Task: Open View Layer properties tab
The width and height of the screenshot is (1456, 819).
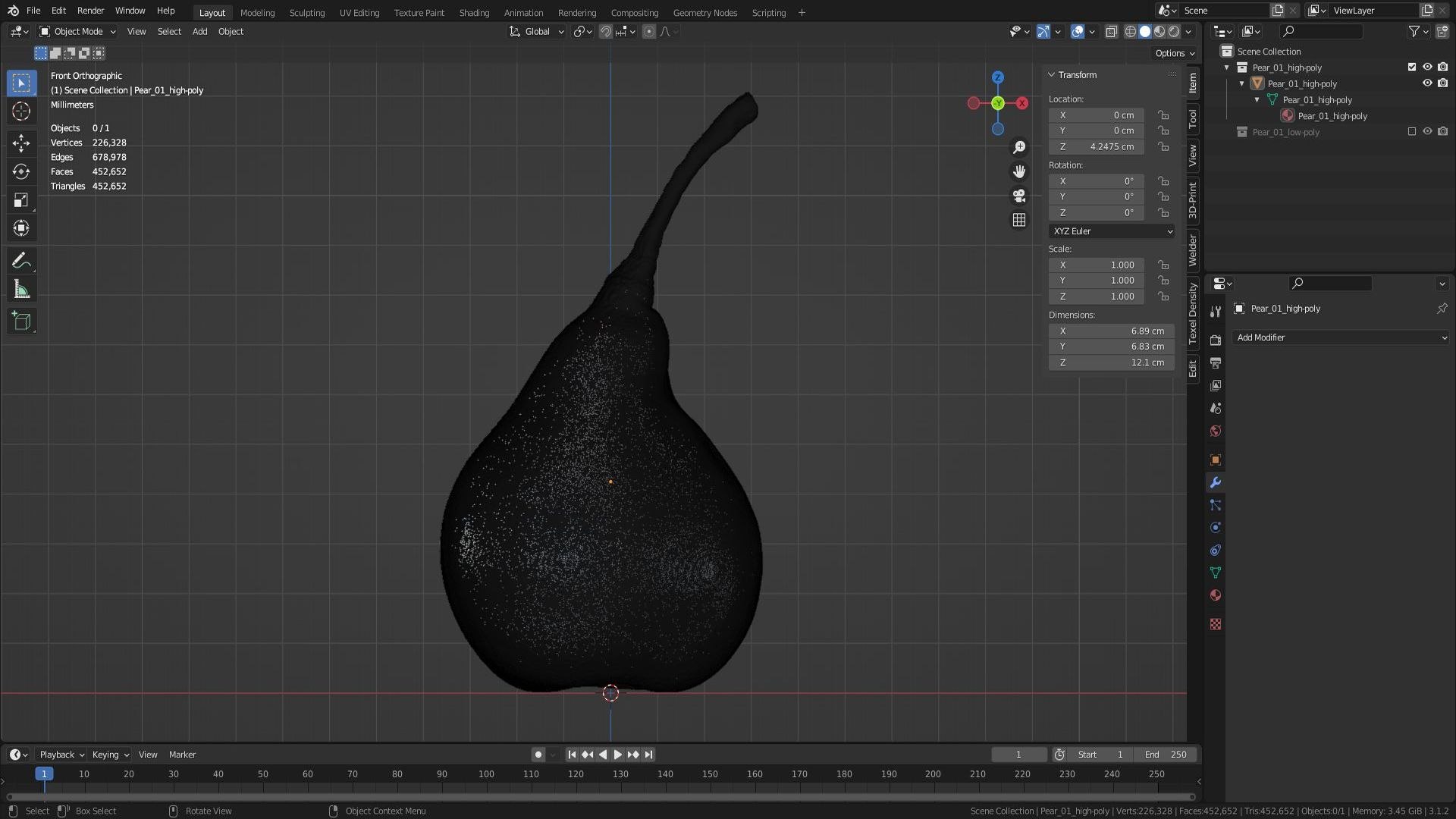Action: [x=1216, y=385]
